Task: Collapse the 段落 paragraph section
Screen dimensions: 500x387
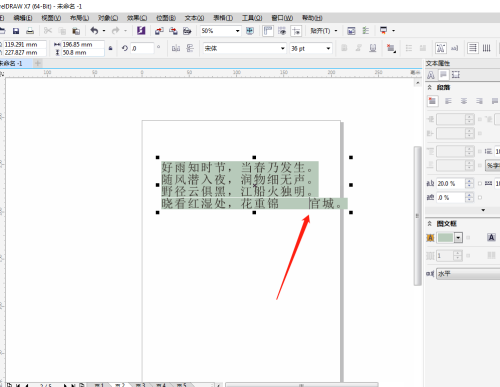Action: (x=430, y=87)
